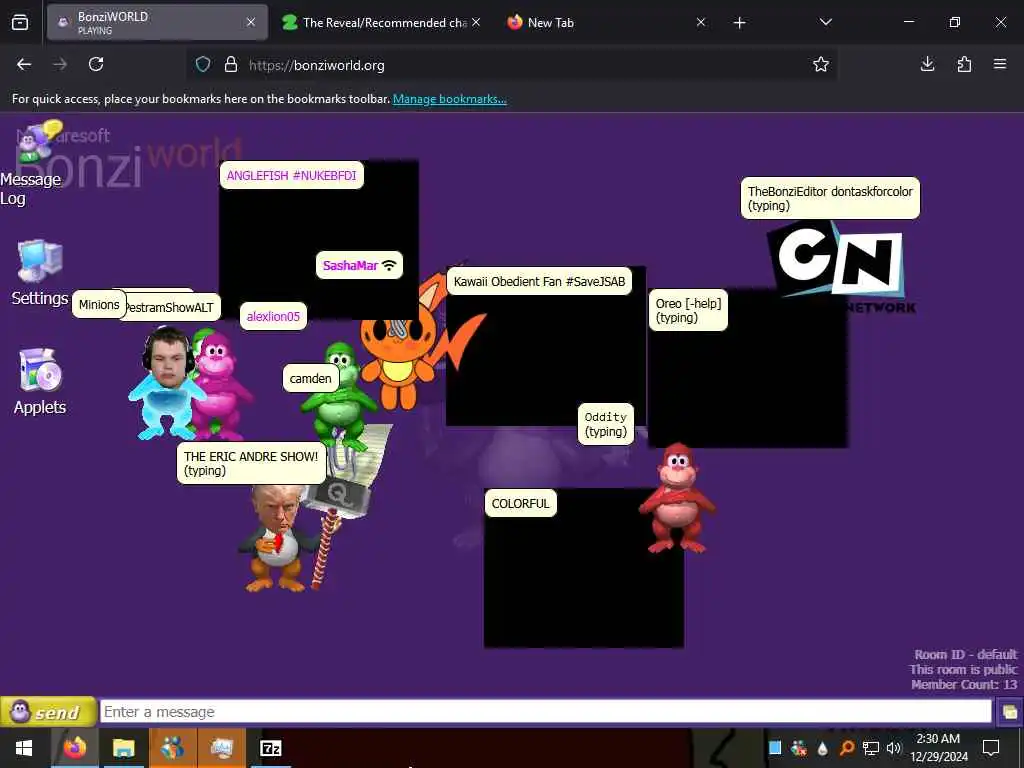1024x768 pixels.
Task: Click the yellow icon right of message box
Action: pyautogui.click(x=1010, y=712)
